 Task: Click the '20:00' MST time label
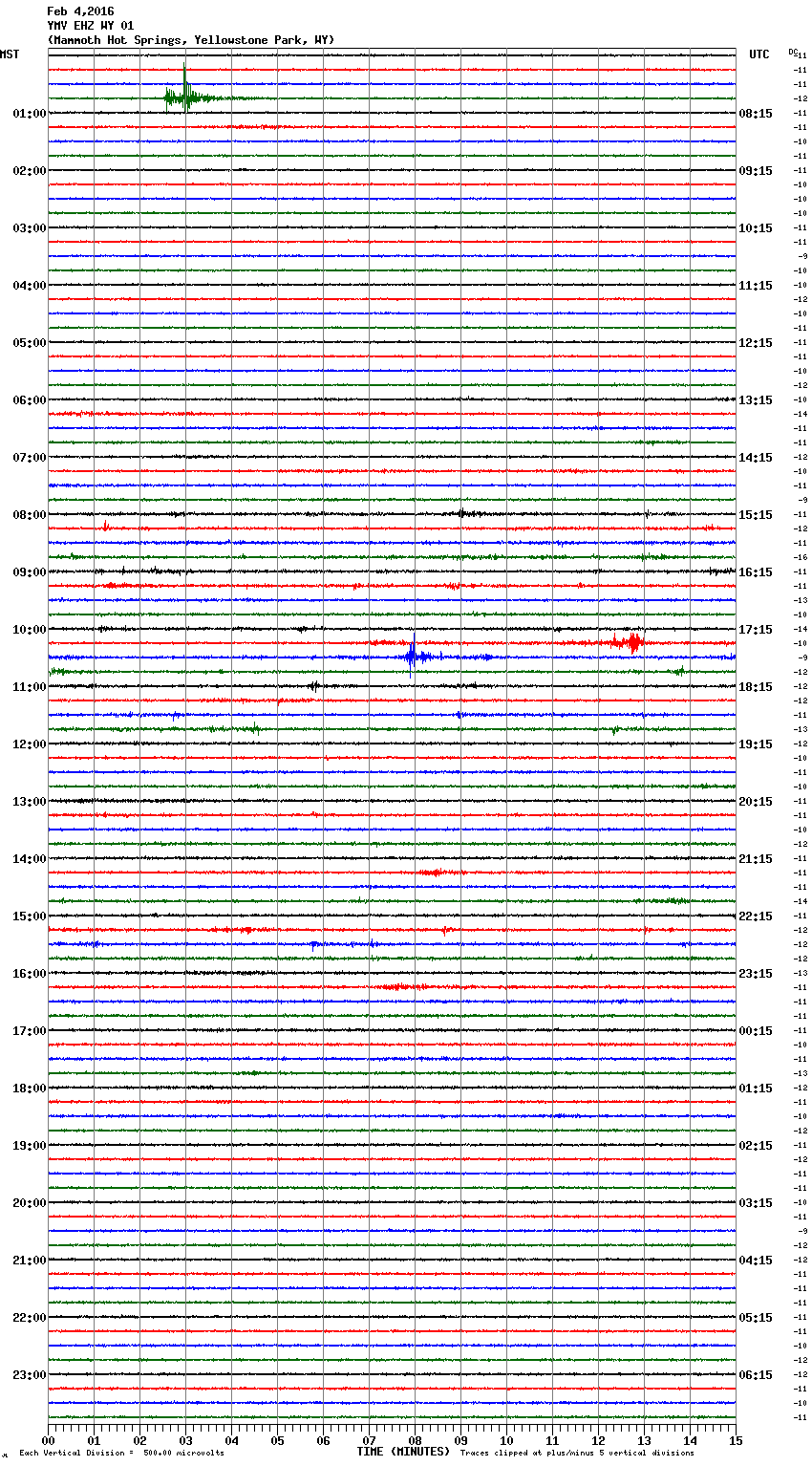30,1203
